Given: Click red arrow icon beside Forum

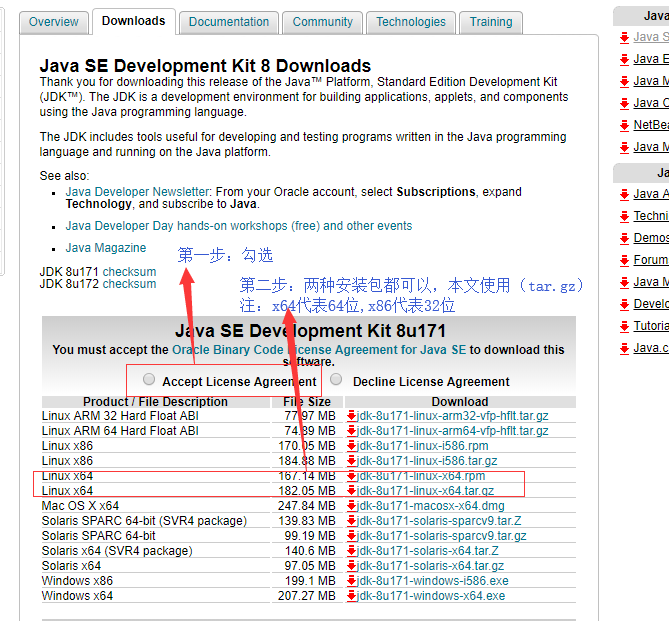Looking at the screenshot, I should click(625, 260).
